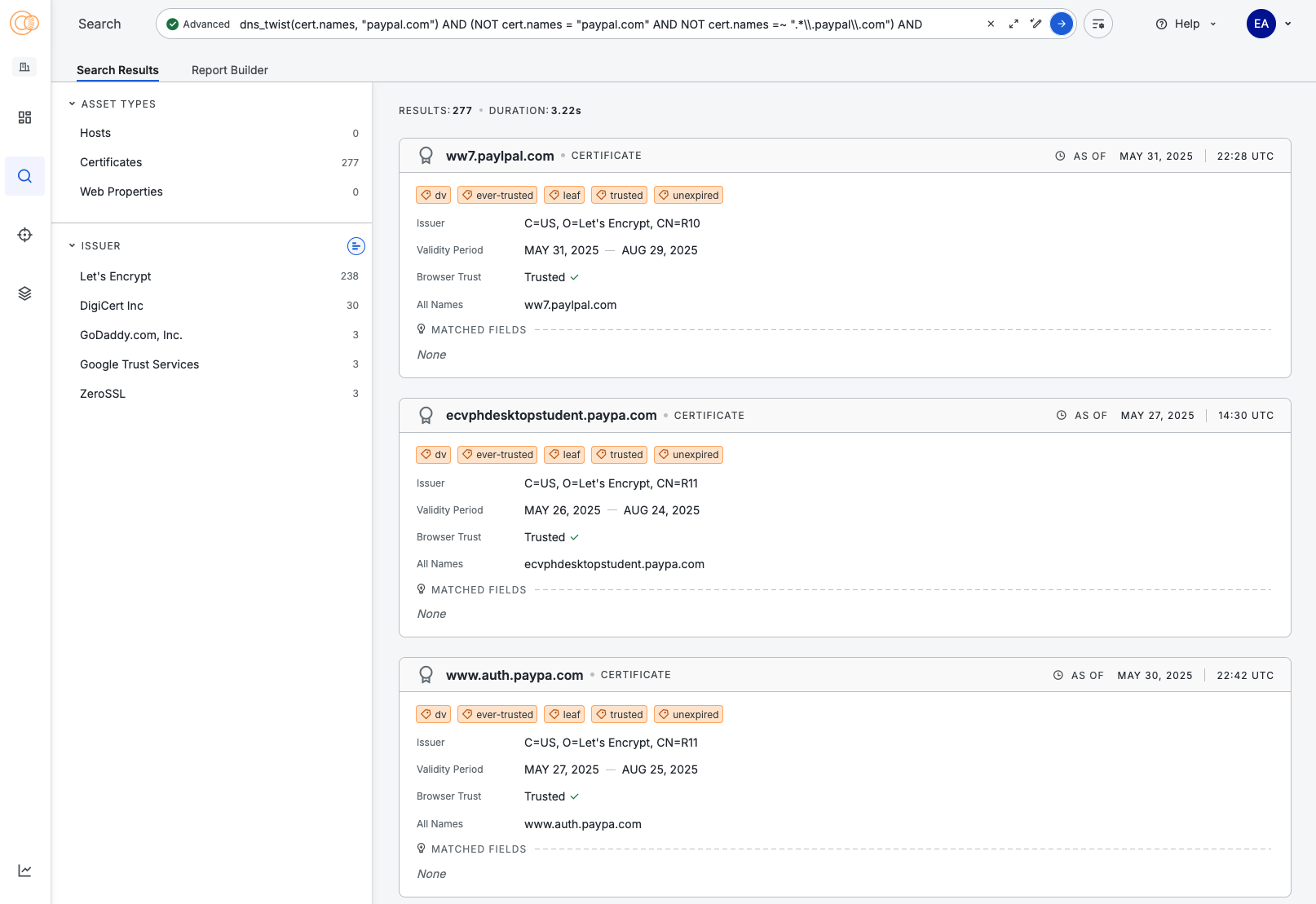Collapse the Issuer section
Viewport: 1316px width, 904px height.
(72, 246)
